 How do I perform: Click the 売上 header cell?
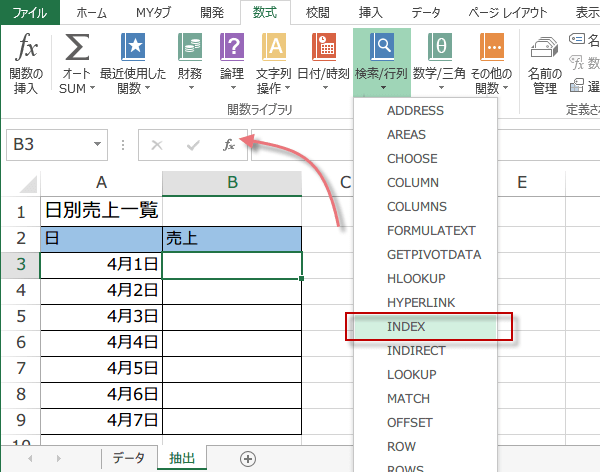[232, 239]
